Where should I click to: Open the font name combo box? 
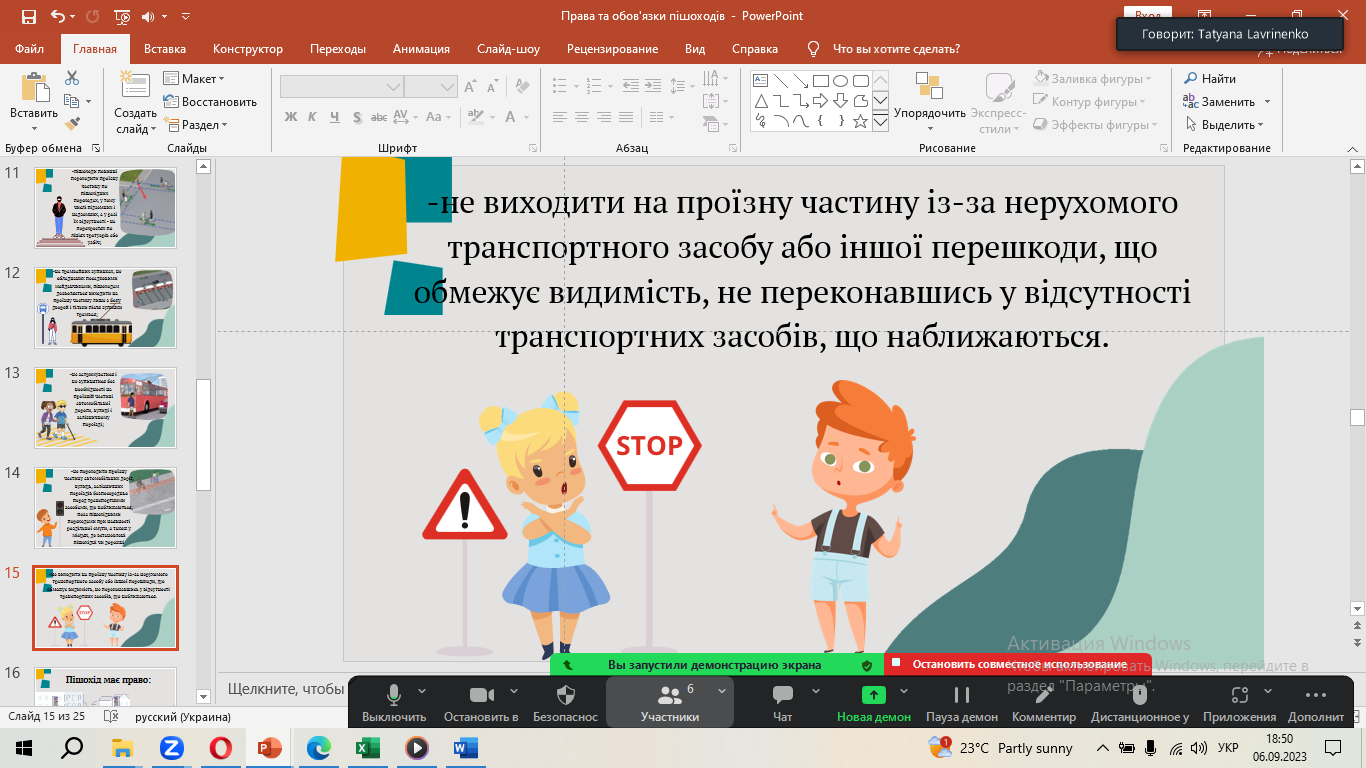340,87
